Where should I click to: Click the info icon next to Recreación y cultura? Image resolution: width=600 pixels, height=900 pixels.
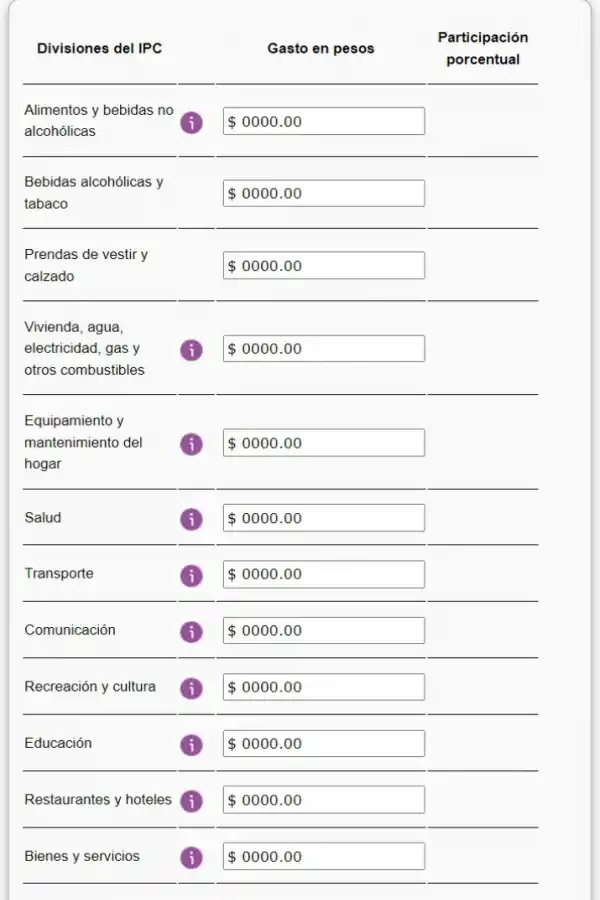tap(191, 688)
